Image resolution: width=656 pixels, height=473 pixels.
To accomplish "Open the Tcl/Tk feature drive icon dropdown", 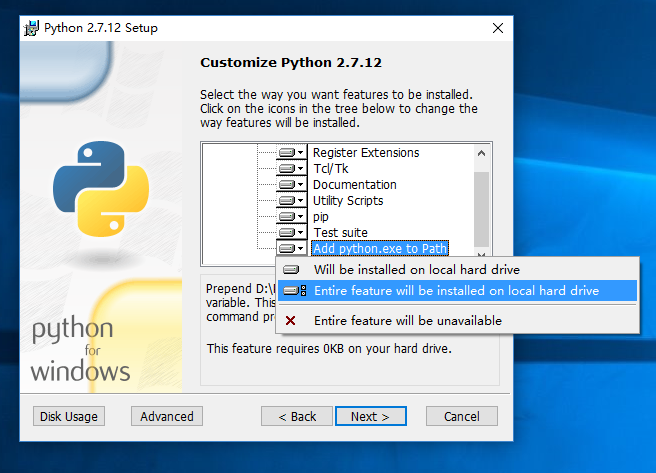I will (292, 169).
